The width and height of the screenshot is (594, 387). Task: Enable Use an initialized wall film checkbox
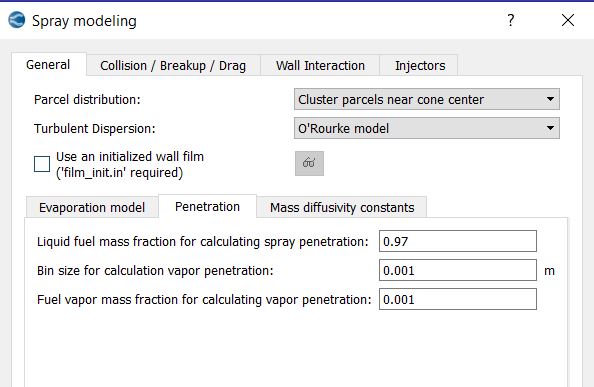point(42,164)
